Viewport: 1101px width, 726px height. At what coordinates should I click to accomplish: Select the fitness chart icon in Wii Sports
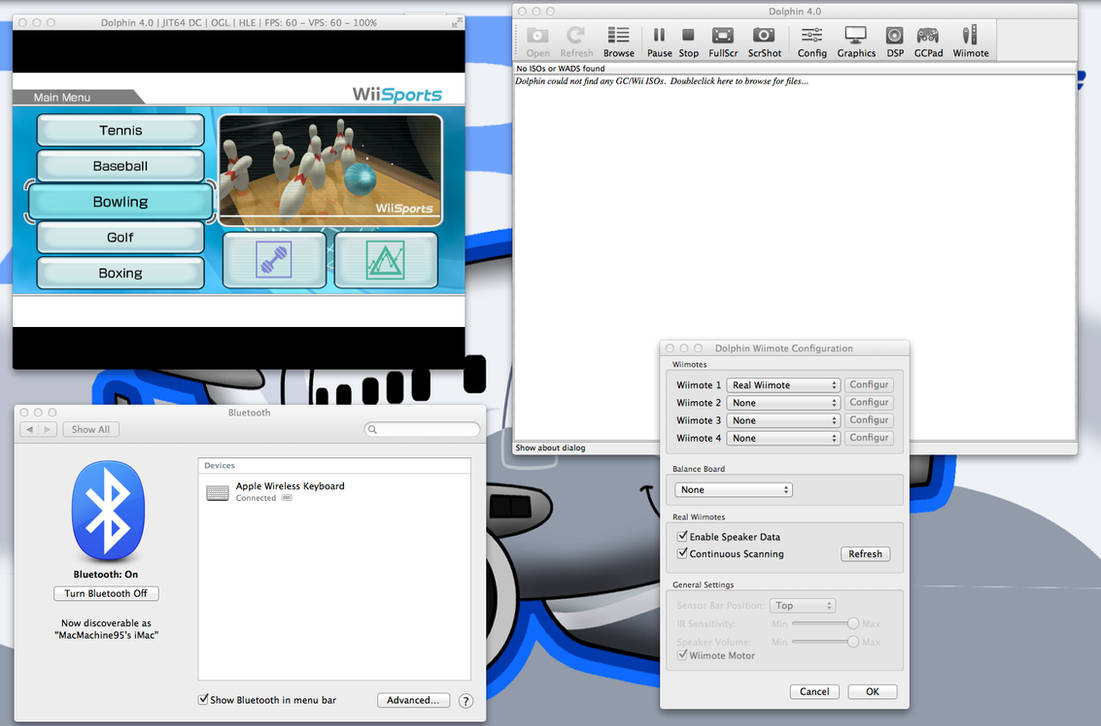[x=385, y=260]
